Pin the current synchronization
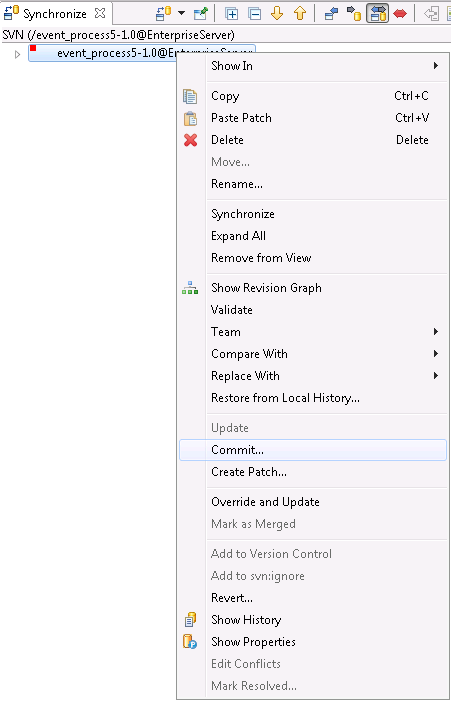This screenshot has height=701, width=451. pos(201,13)
